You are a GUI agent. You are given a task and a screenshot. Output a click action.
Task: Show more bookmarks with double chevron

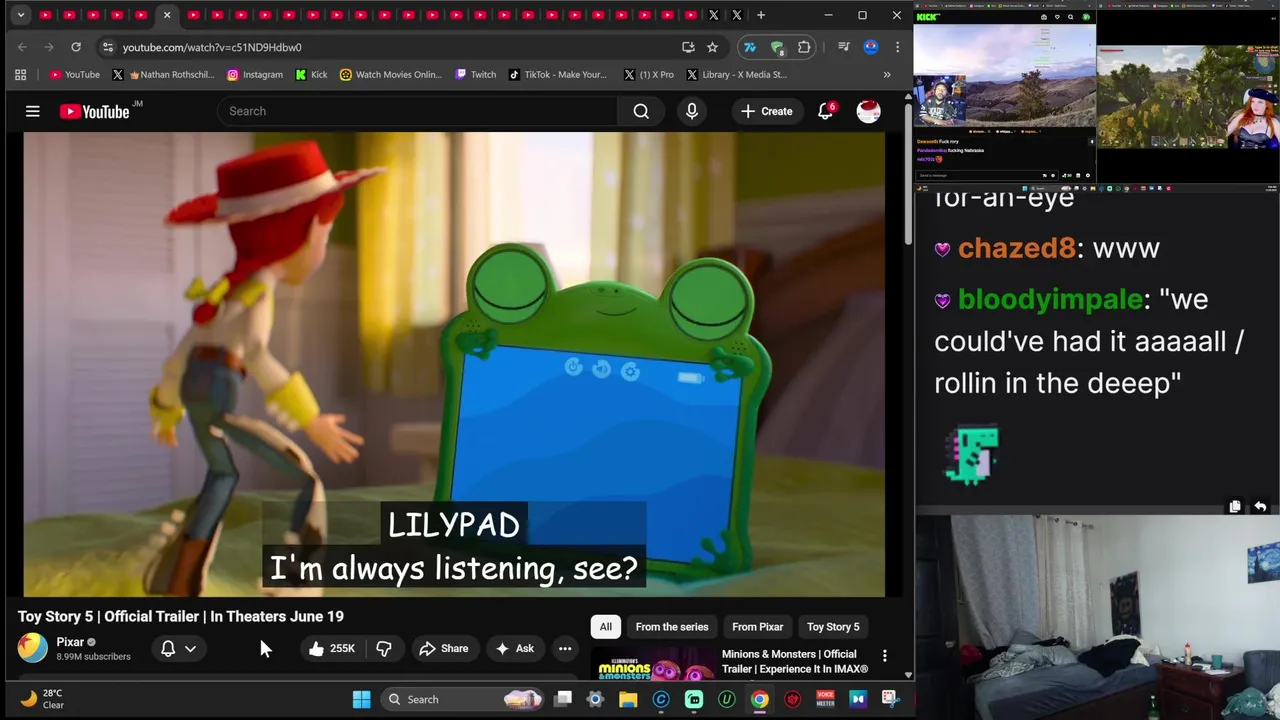pos(887,74)
